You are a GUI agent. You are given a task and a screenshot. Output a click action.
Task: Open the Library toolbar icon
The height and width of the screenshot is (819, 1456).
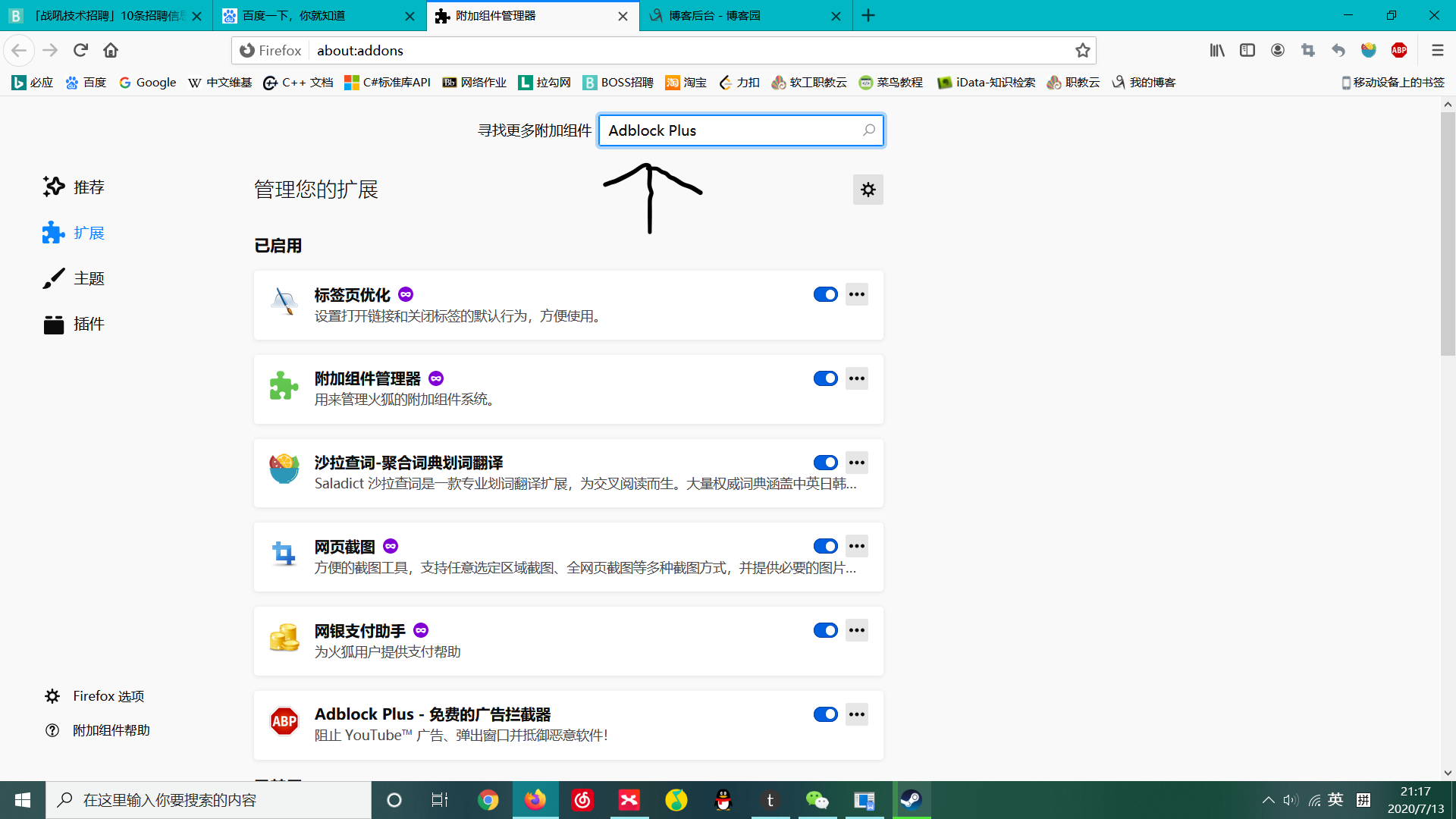tap(1217, 50)
